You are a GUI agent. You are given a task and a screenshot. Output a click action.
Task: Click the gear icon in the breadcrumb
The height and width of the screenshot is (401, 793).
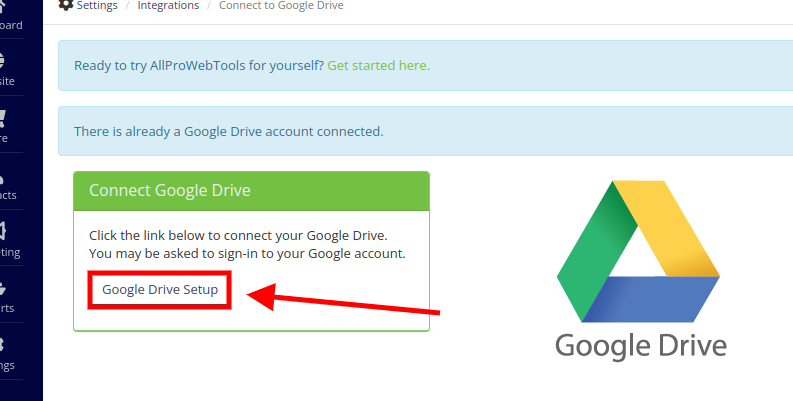click(x=66, y=5)
